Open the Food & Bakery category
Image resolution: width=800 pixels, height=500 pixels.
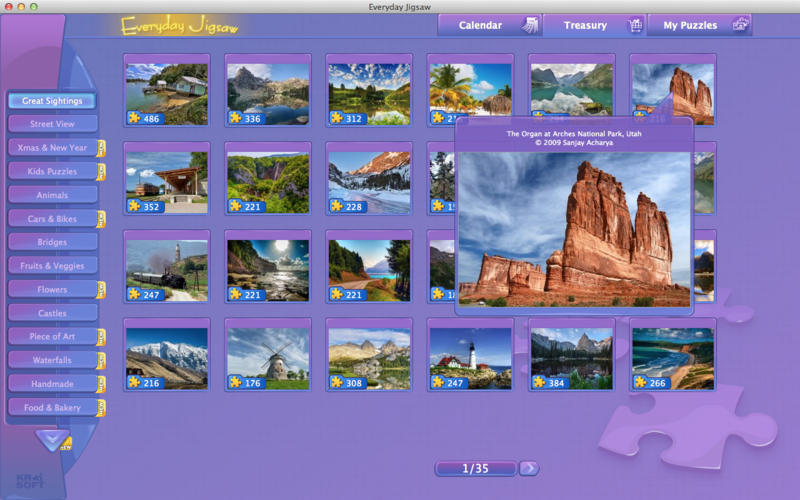52,407
